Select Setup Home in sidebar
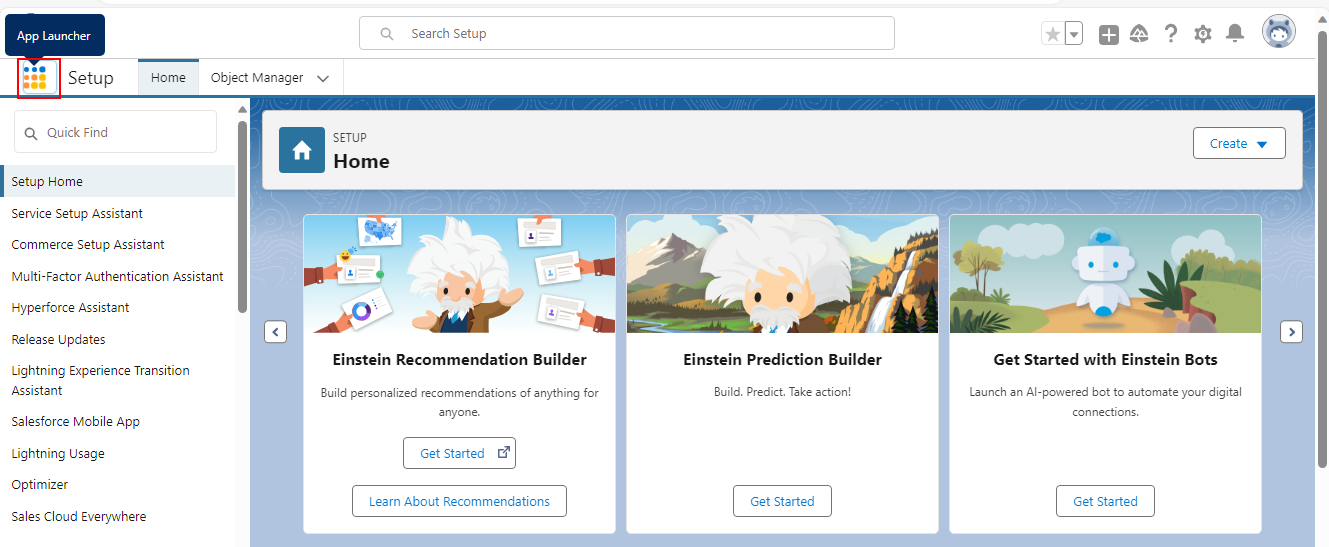 coord(118,182)
